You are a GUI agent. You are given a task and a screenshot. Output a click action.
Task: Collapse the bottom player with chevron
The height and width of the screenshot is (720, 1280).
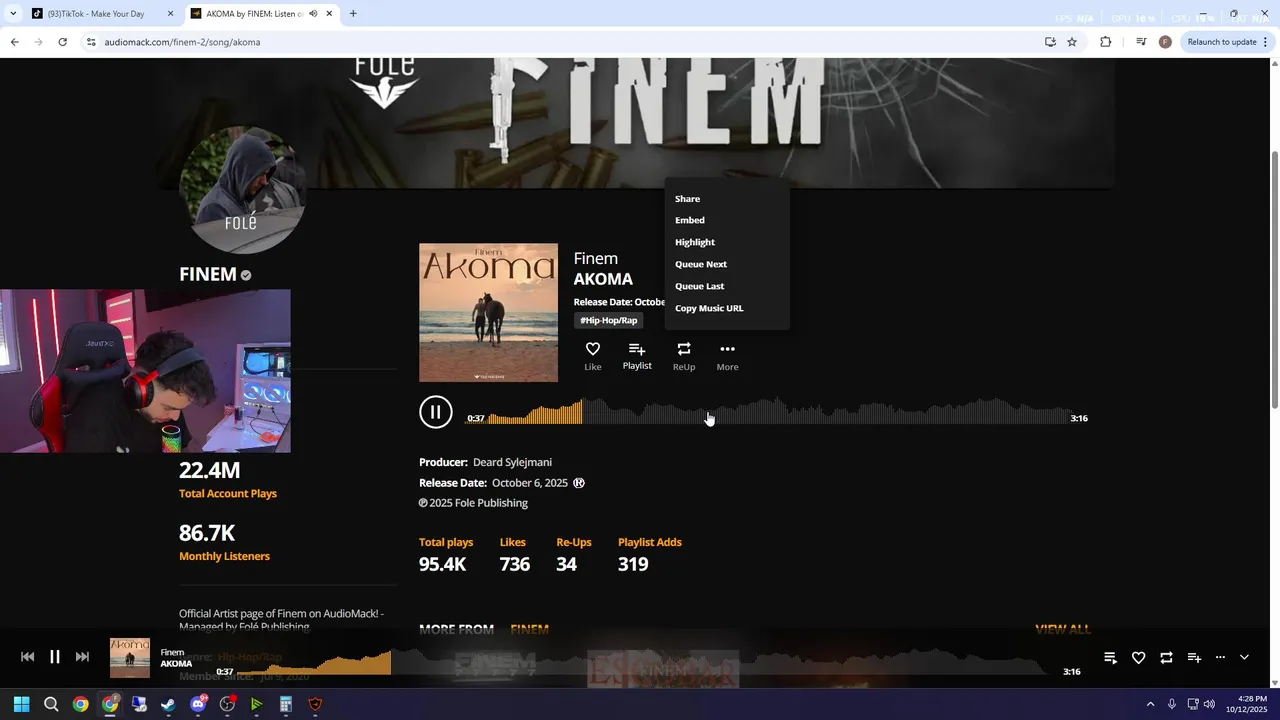1244,657
